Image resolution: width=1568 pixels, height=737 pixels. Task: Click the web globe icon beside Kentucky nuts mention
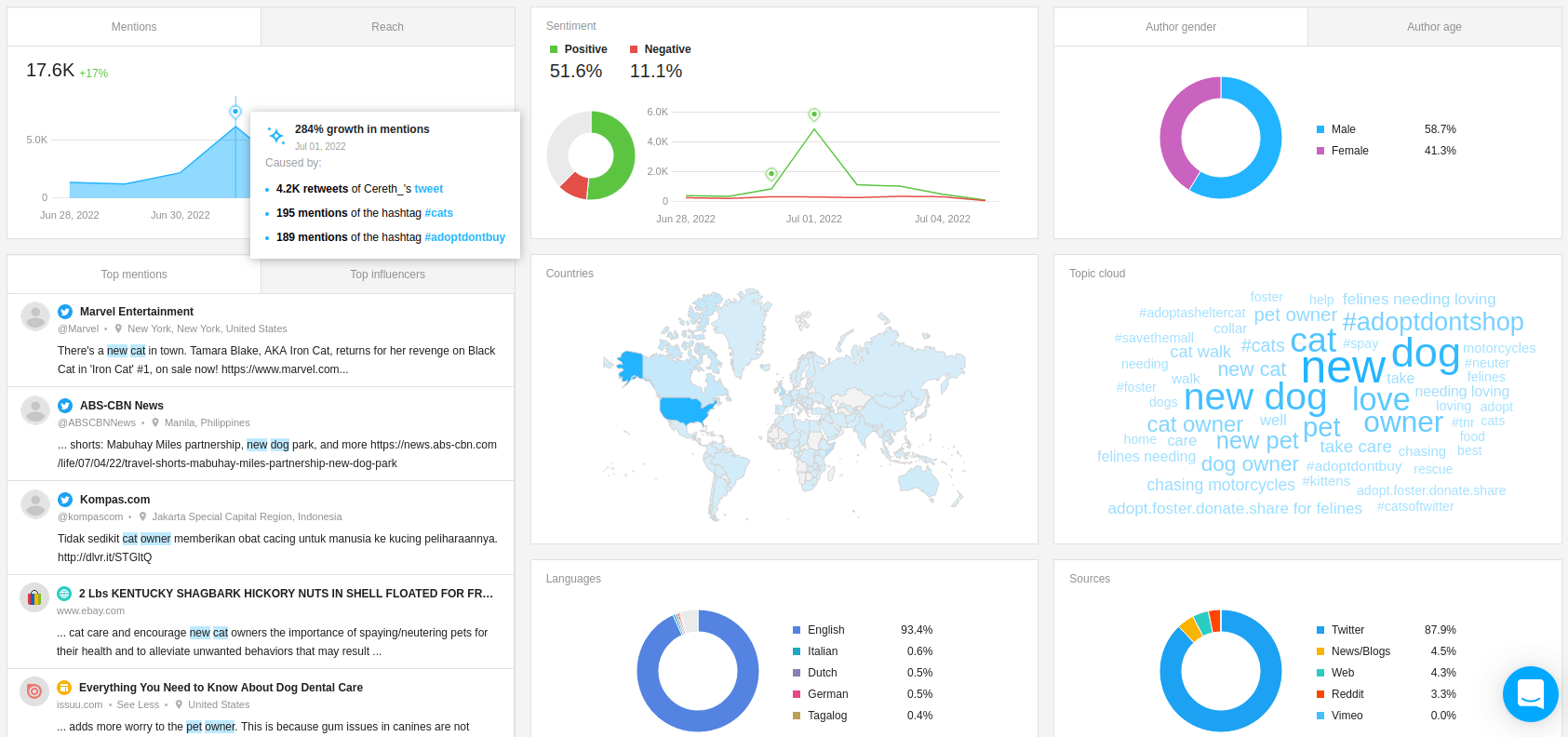[64, 594]
